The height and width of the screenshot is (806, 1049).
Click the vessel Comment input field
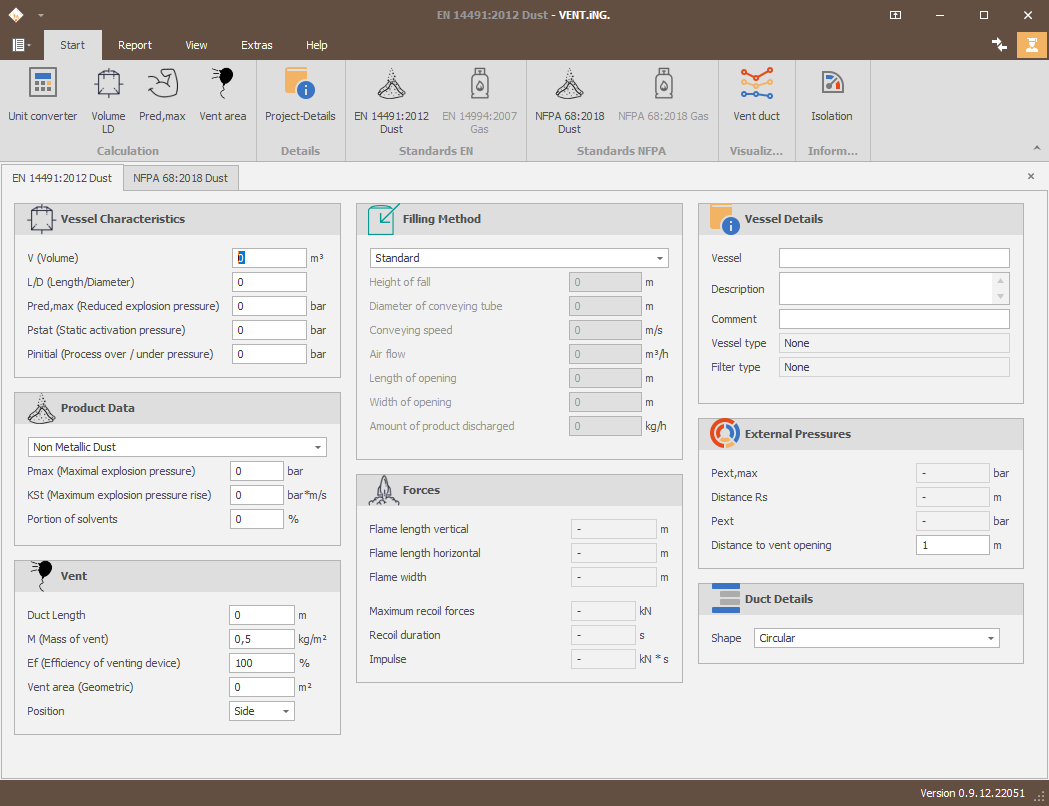click(894, 319)
